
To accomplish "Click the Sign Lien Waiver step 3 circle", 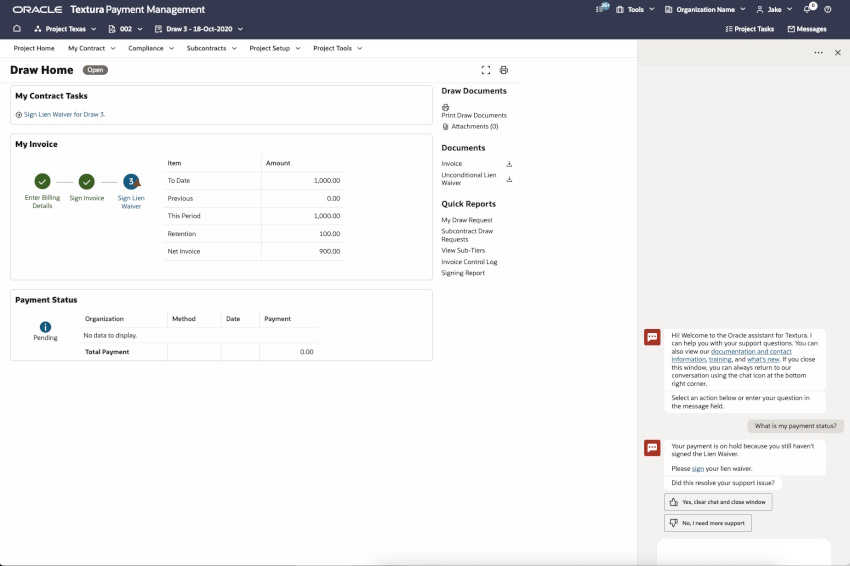I will [x=131, y=181].
